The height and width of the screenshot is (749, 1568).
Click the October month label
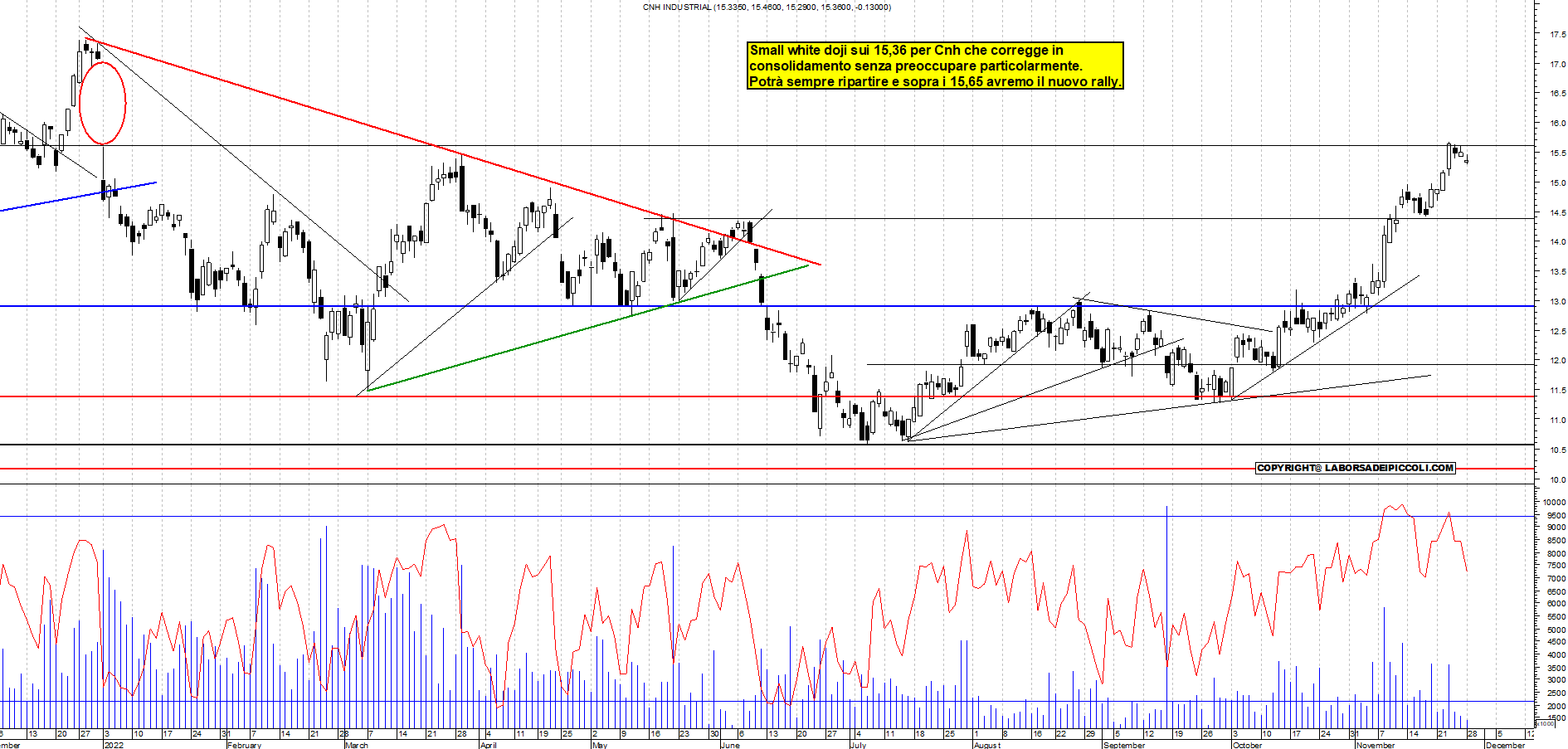click(1248, 745)
